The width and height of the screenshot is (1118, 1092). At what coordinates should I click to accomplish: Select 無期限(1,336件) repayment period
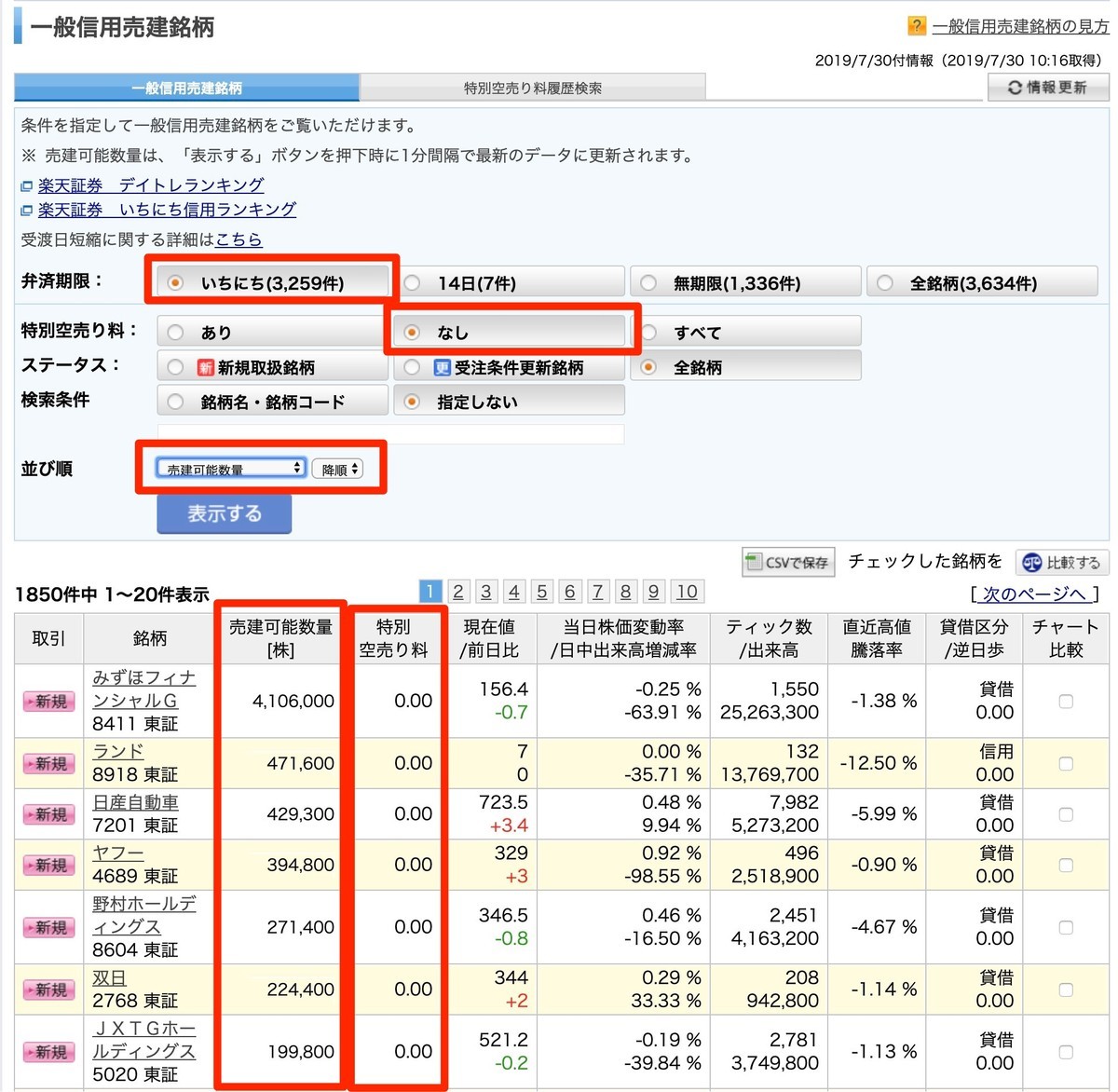click(x=745, y=282)
